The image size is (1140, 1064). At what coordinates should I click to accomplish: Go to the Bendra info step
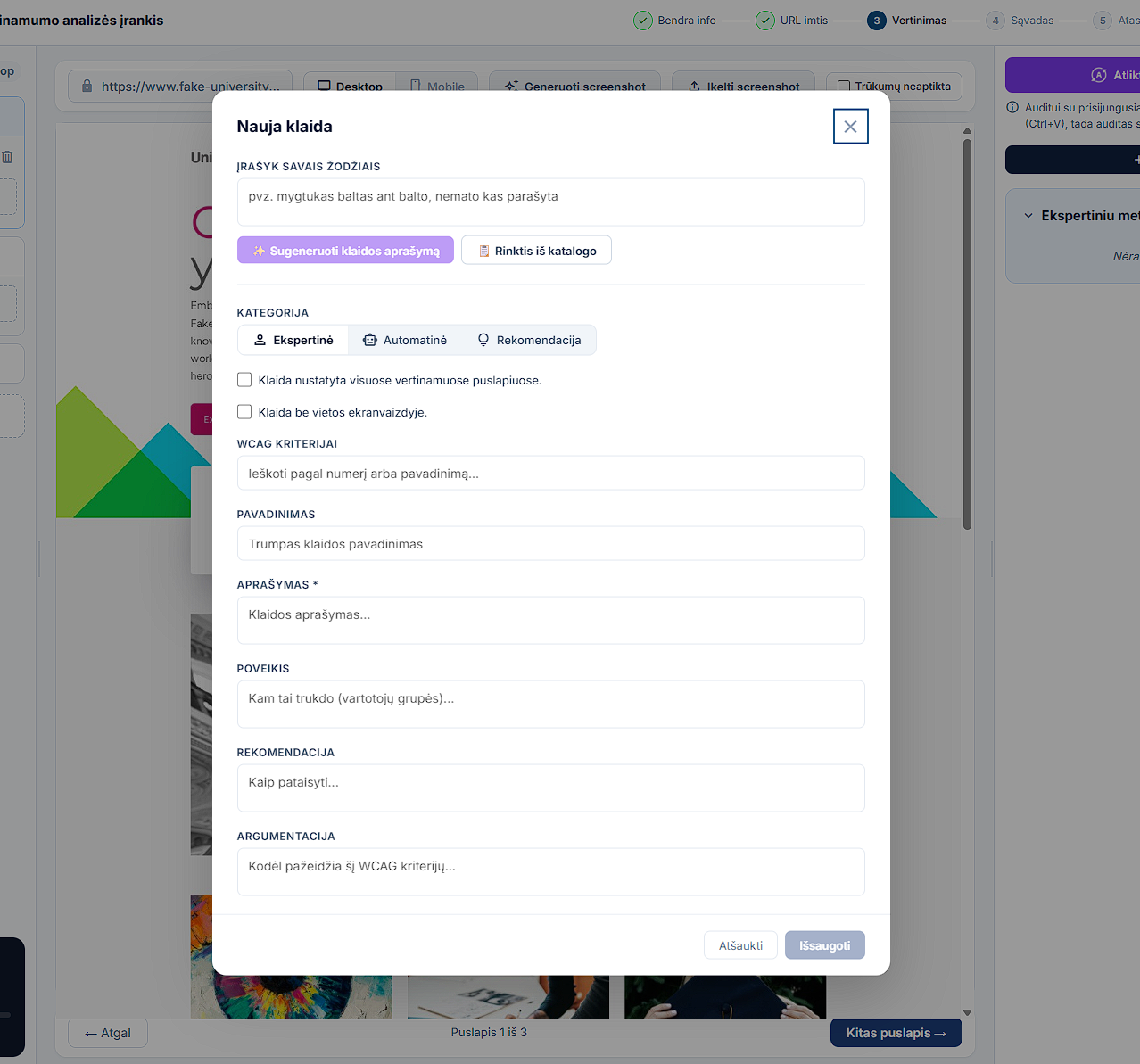click(x=675, y=21)
